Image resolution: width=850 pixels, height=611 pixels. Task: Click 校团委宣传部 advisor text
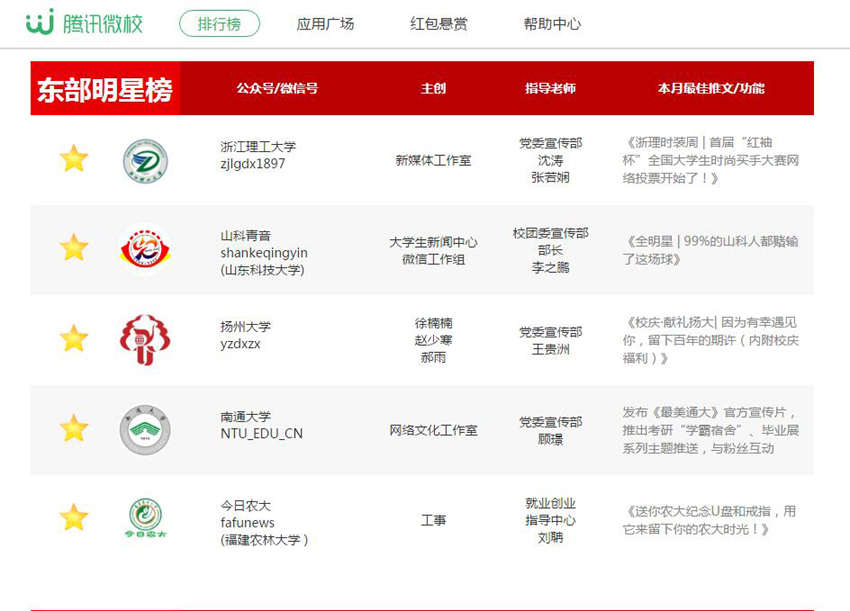click(550, 233)
